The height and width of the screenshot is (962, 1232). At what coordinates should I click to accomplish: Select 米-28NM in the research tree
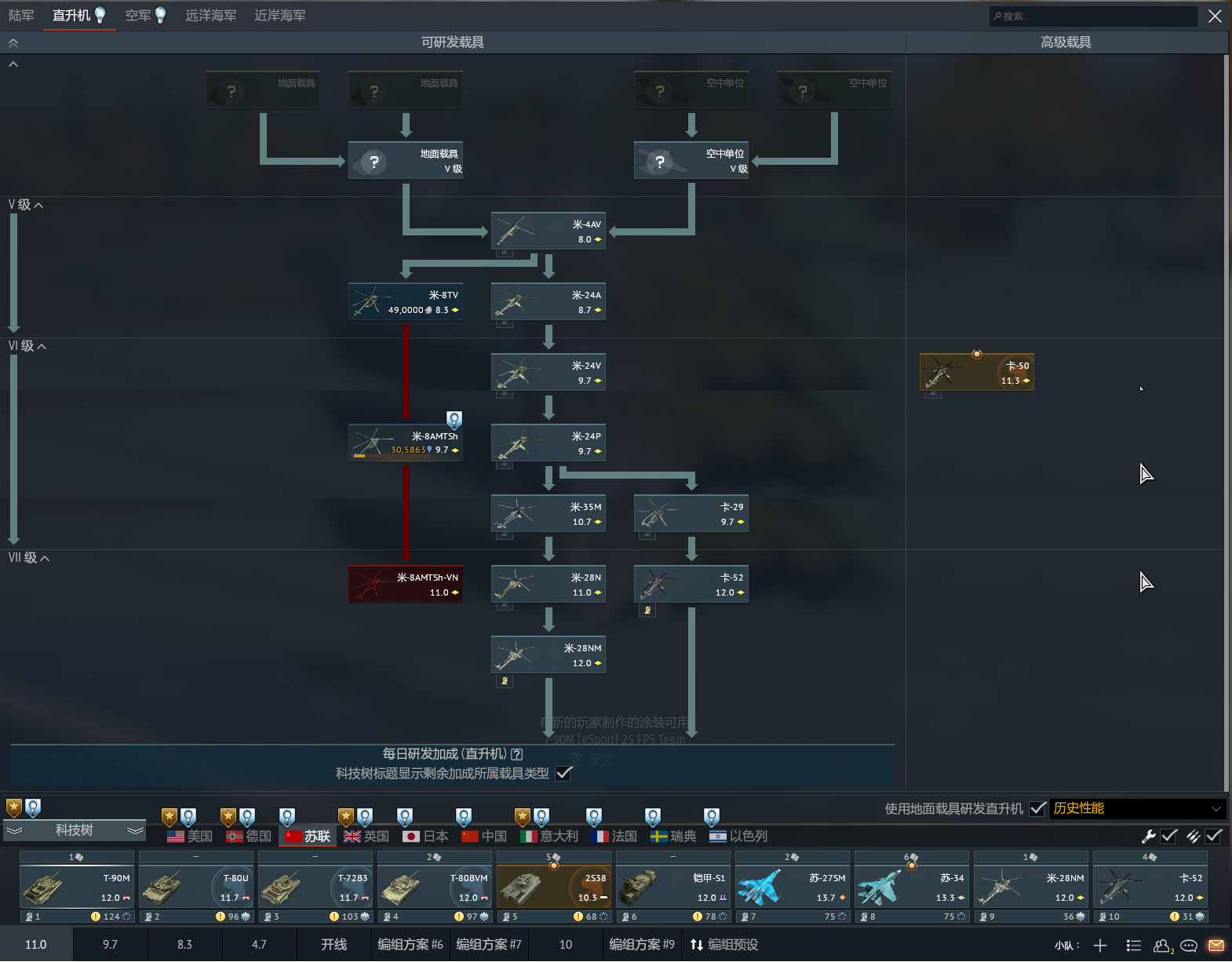(549, 654)
